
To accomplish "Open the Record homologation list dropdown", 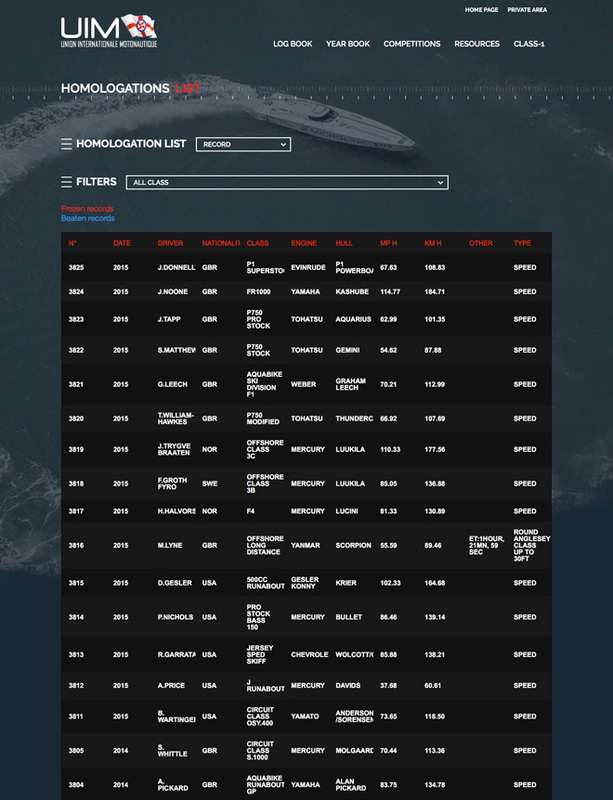I will click(243, 145).
